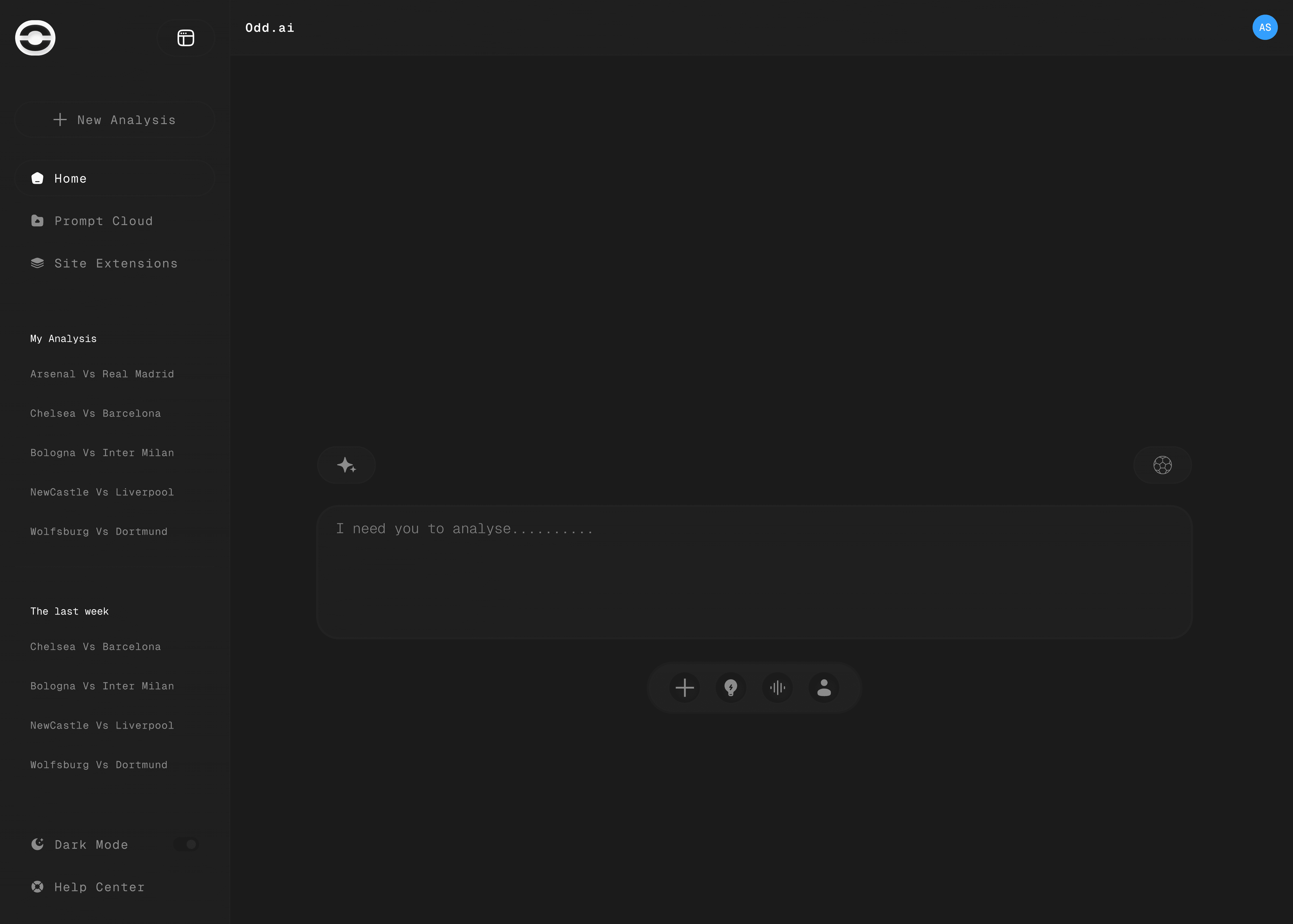The width and height of the screenshot is (1293, 924).
Task: Click the 'I need you to analyse' input field
Action: click(x=754, y=572)
